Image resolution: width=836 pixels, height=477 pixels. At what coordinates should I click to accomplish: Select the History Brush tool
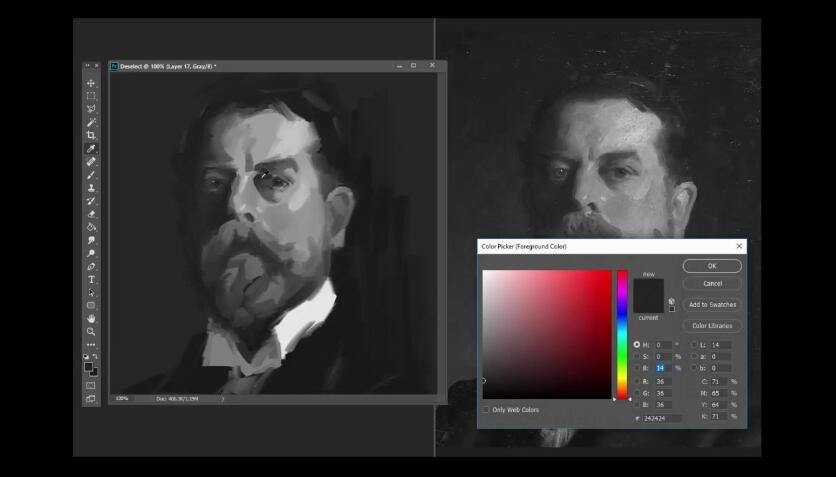[x=91, y=201]
